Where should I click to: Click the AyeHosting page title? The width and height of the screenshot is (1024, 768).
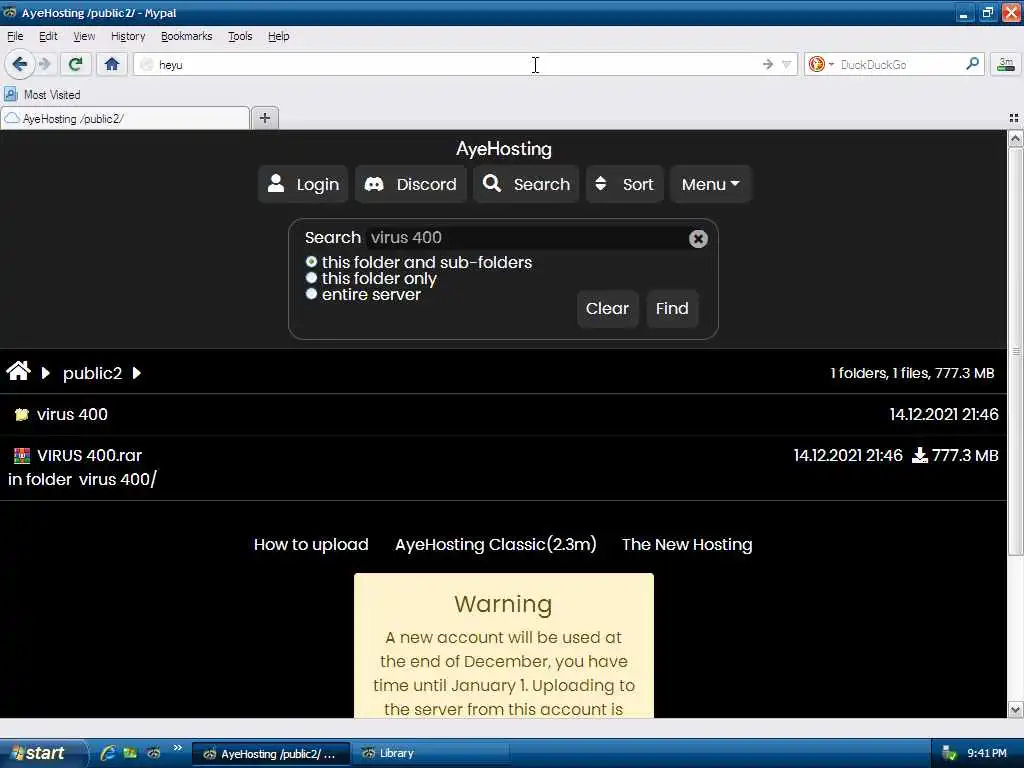click(x=504, y=149)
